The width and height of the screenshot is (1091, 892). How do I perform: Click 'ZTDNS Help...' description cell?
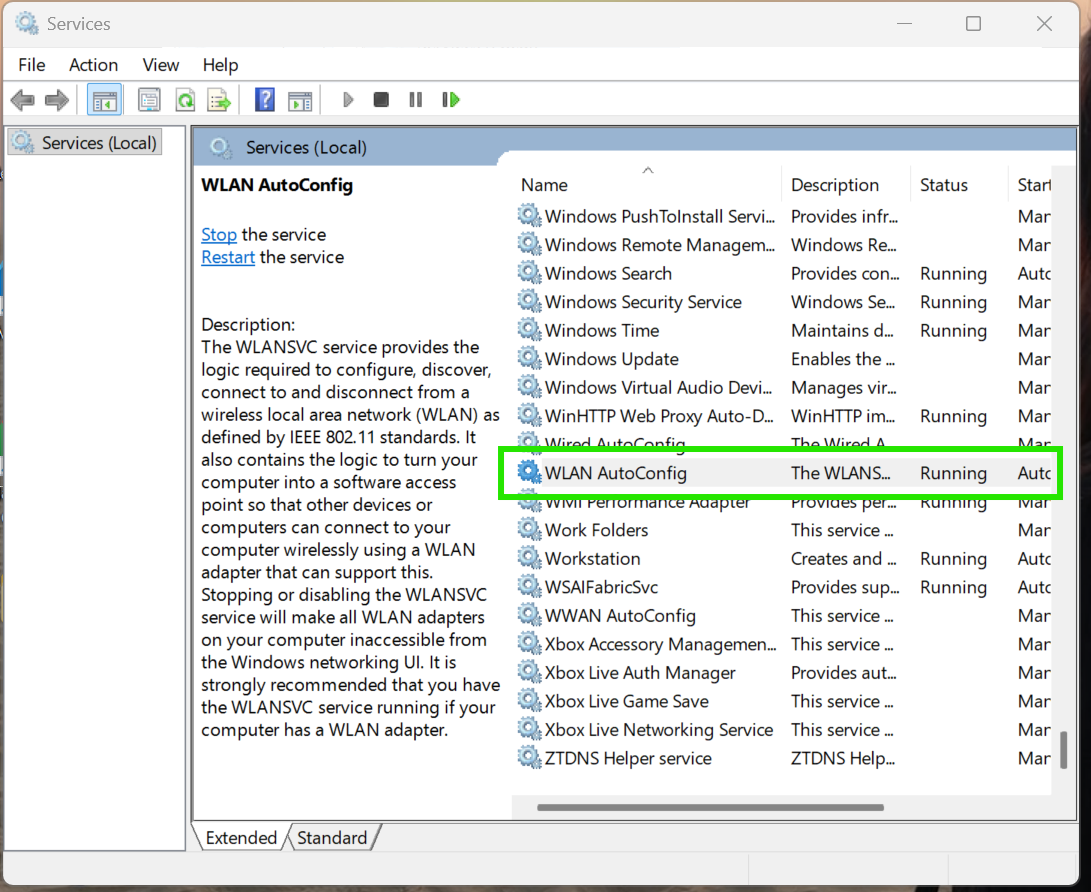843,758
